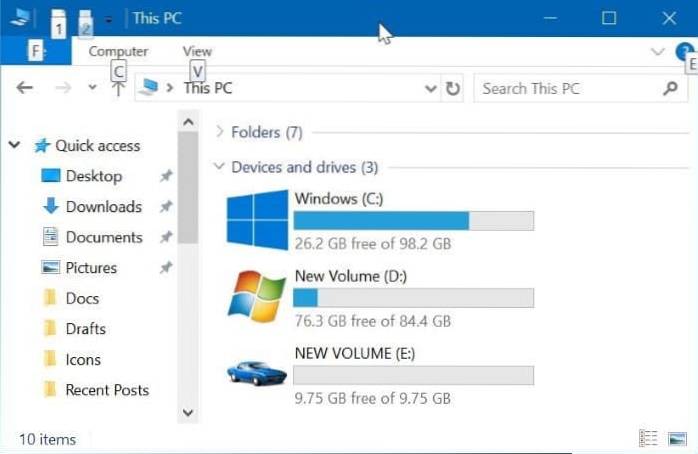Click the Back navigation arrow
Image resolution: width=698 pixels, height=454 pixels.
tap(24, 88)
